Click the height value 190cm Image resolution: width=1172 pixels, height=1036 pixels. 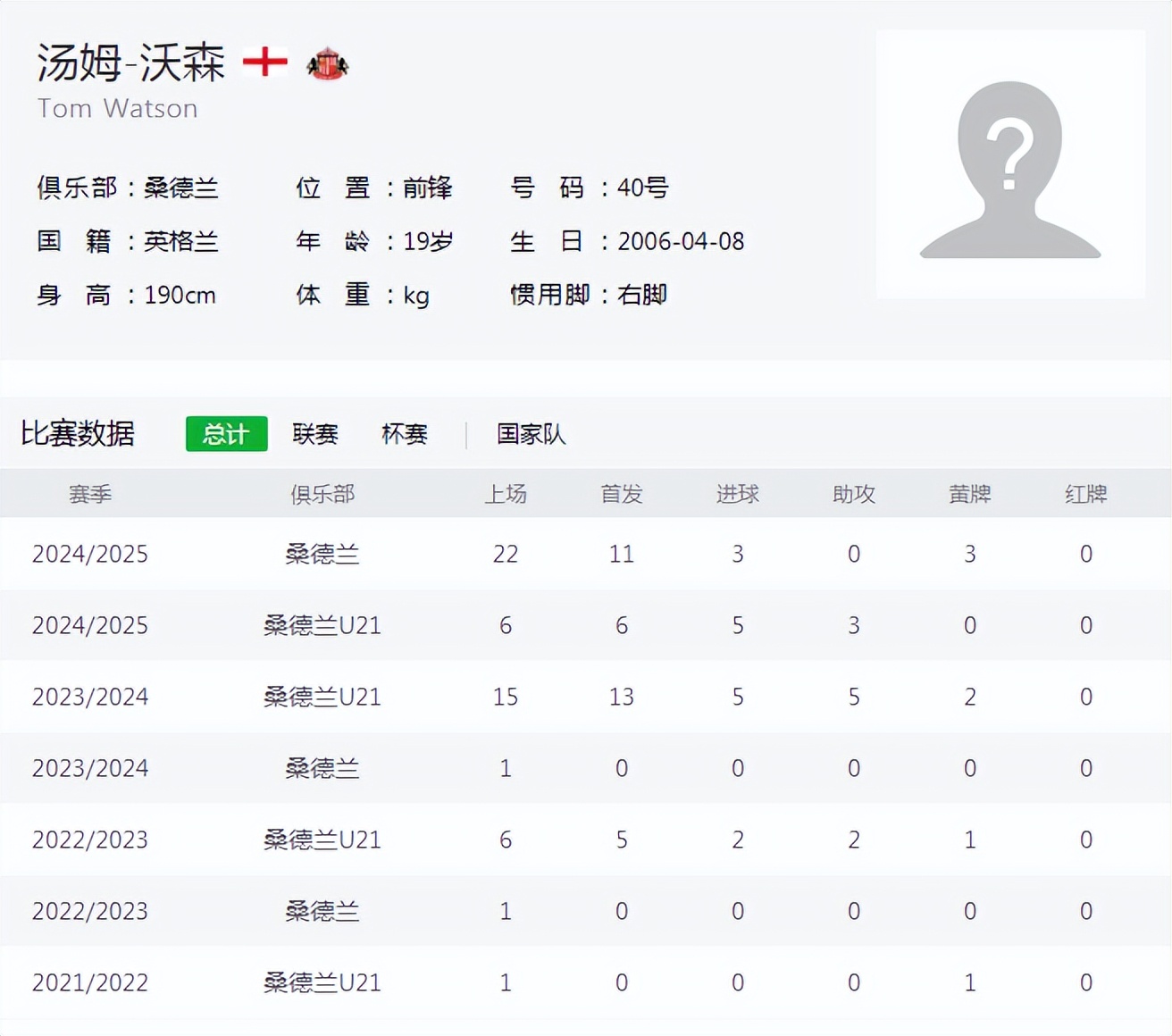(180, 295)
